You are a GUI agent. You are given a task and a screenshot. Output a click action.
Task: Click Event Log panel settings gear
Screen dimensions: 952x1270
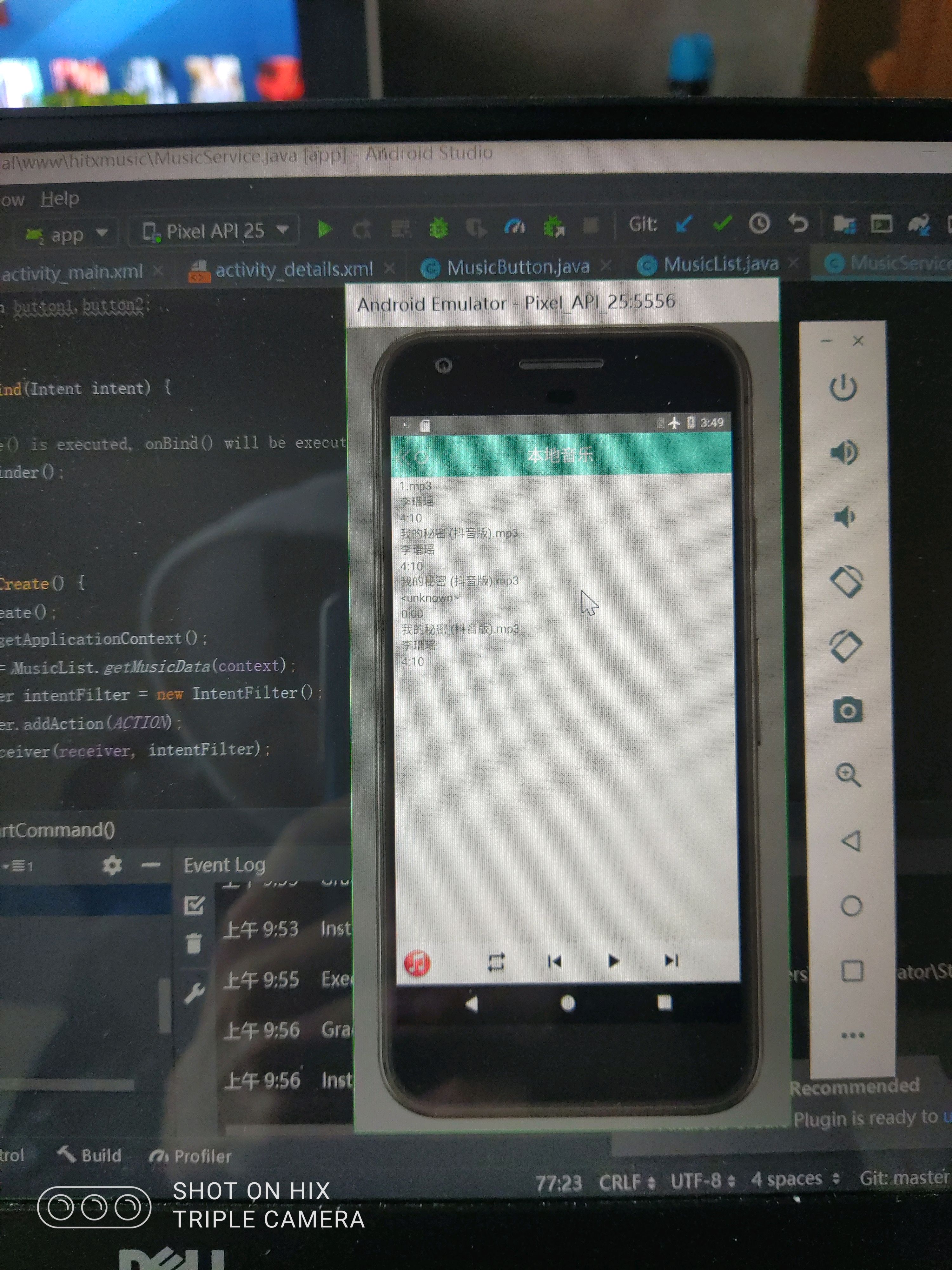click(112, 865)
